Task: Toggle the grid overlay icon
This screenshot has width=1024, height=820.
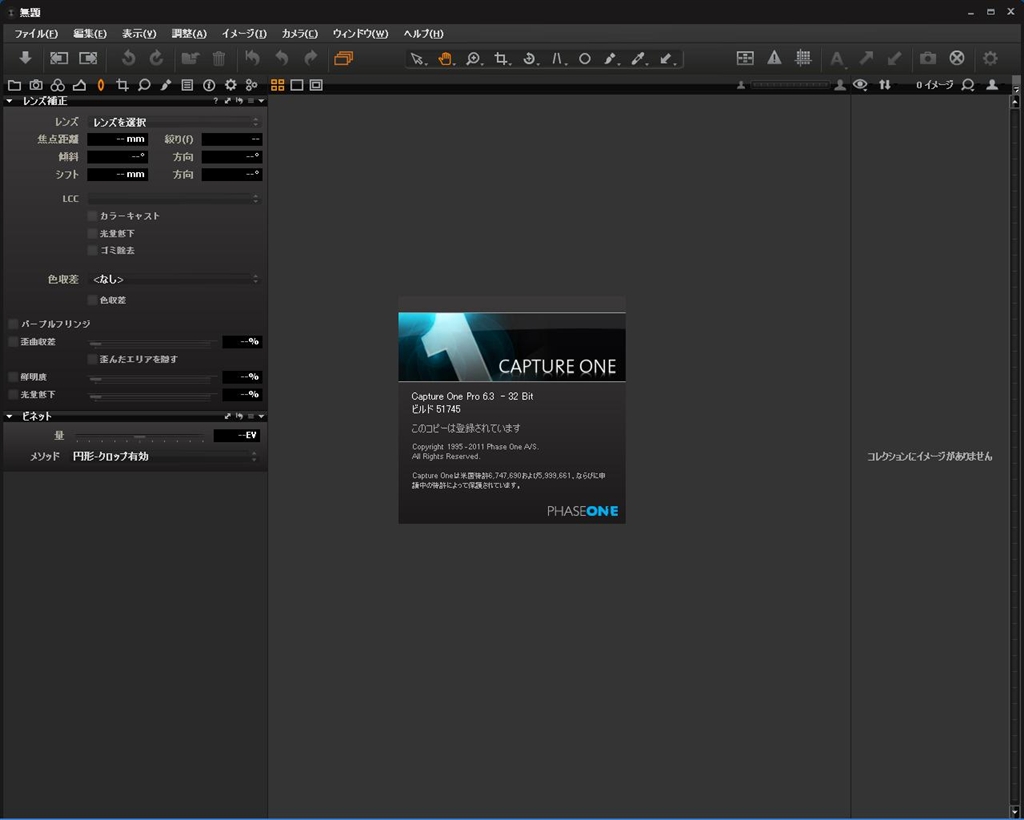Action: (x=802, y=58)
